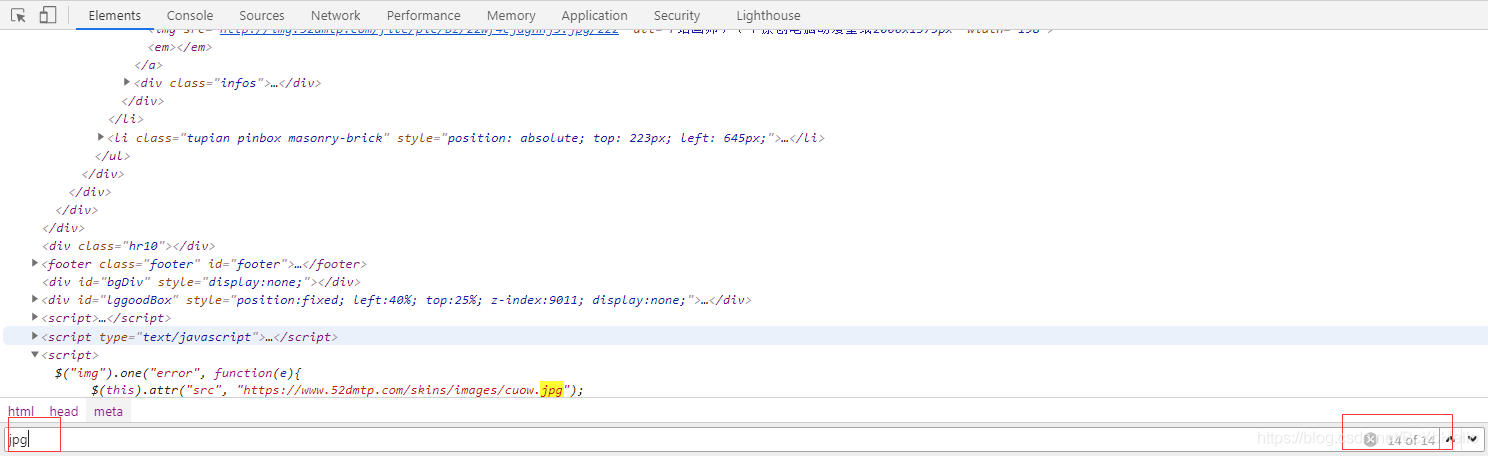Clear the search box with X icon
1488x456 pixels.
point(1370,439)
